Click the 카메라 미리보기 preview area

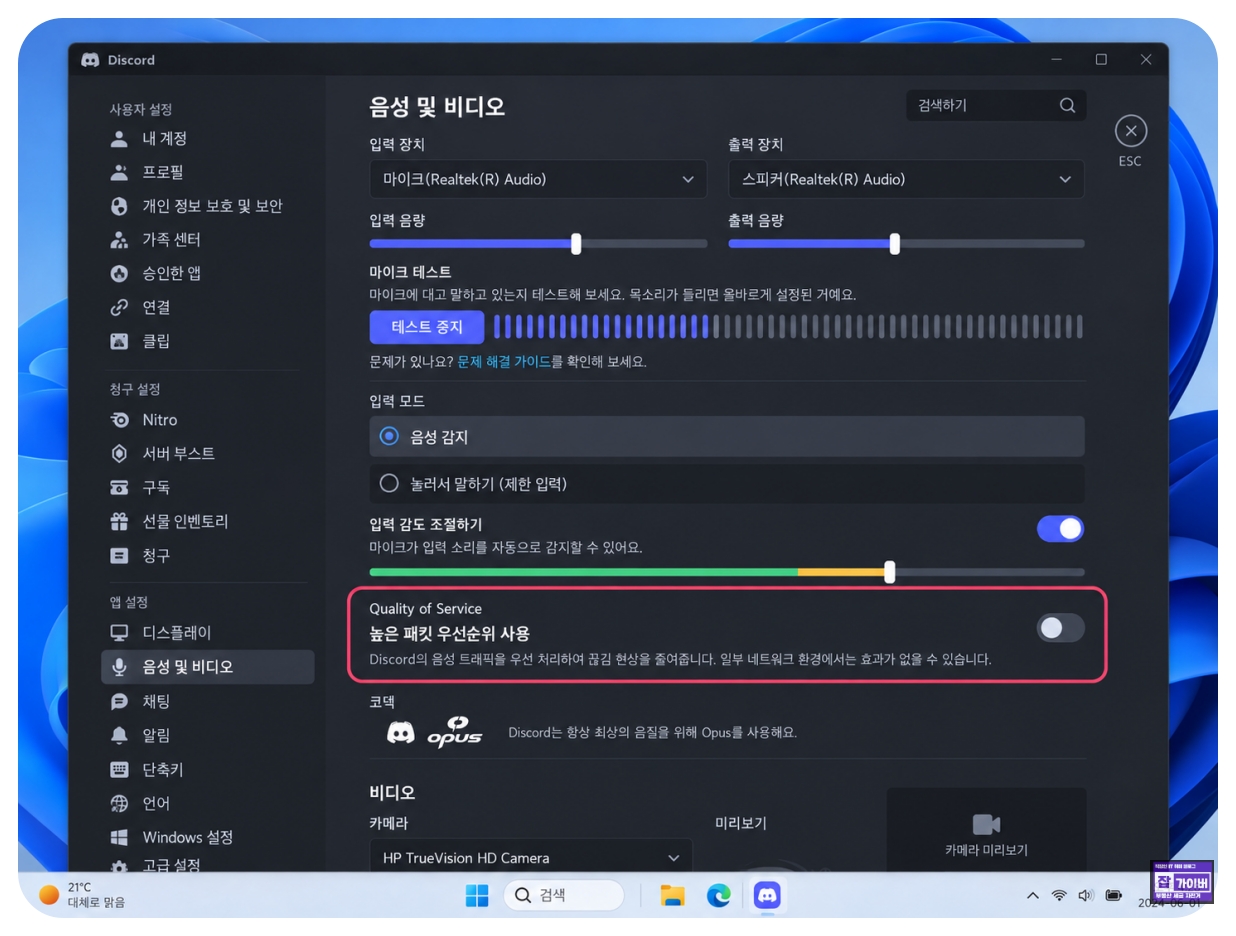(x=986, y=830)
